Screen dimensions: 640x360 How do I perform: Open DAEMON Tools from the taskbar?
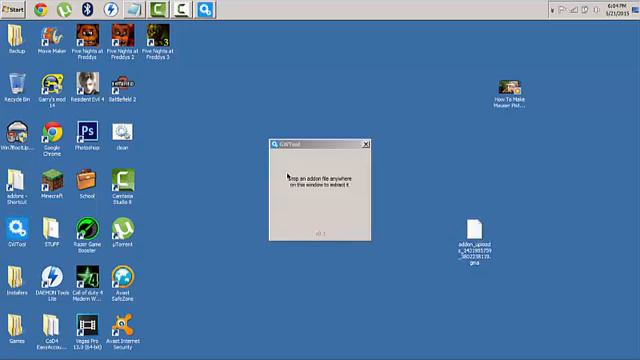coord(111,9)
